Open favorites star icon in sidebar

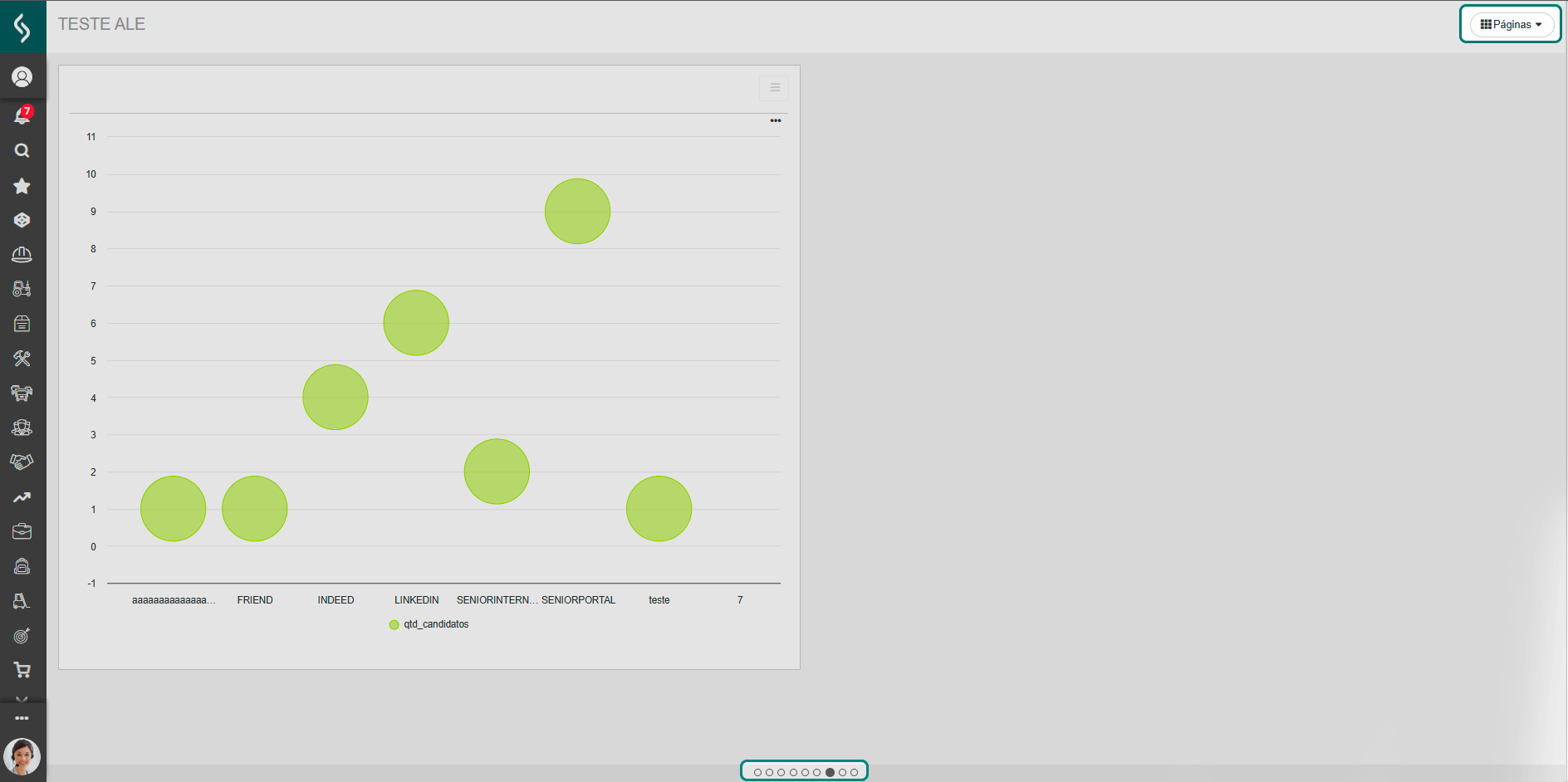22,186
